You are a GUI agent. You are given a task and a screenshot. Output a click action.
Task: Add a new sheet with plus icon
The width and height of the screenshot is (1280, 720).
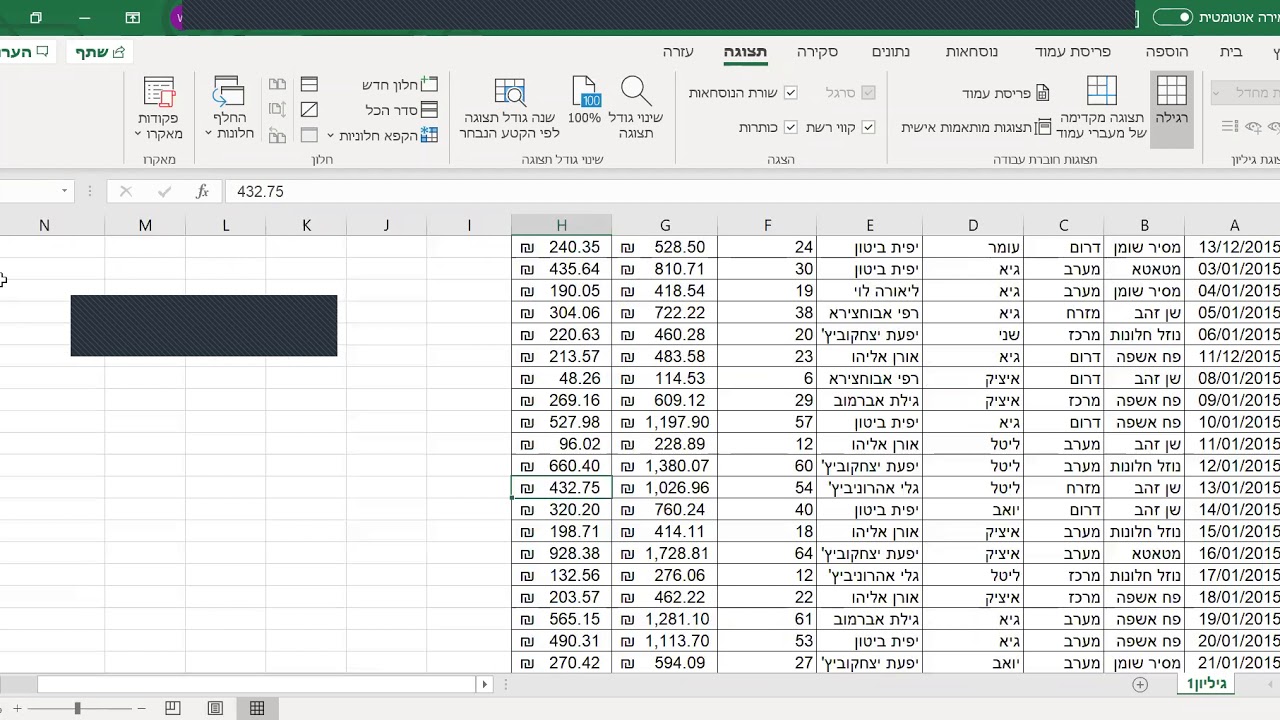(1140, 684)
